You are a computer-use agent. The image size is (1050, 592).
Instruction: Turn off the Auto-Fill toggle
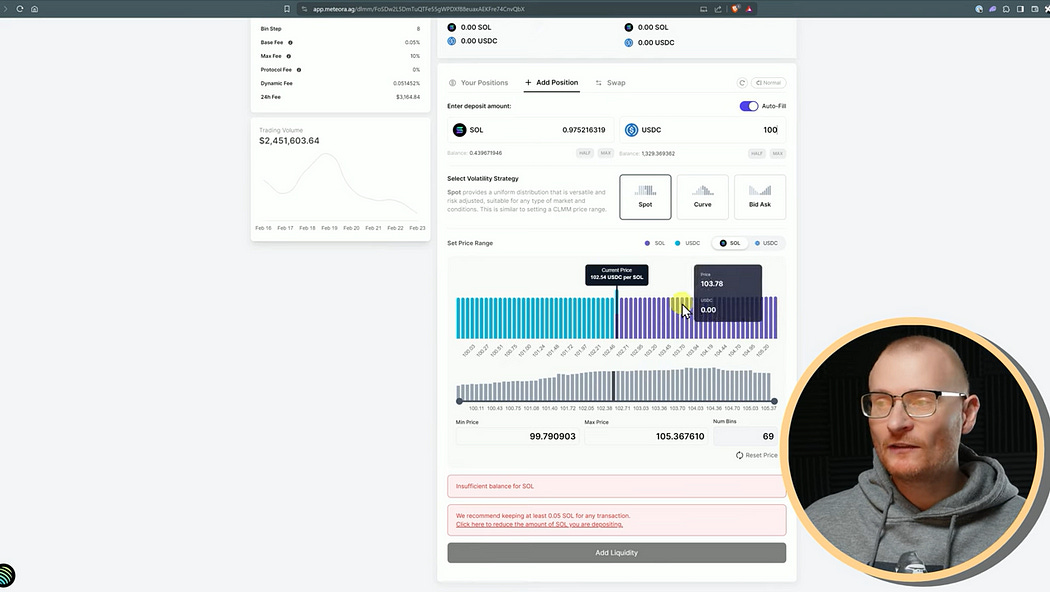pos(749,106)
